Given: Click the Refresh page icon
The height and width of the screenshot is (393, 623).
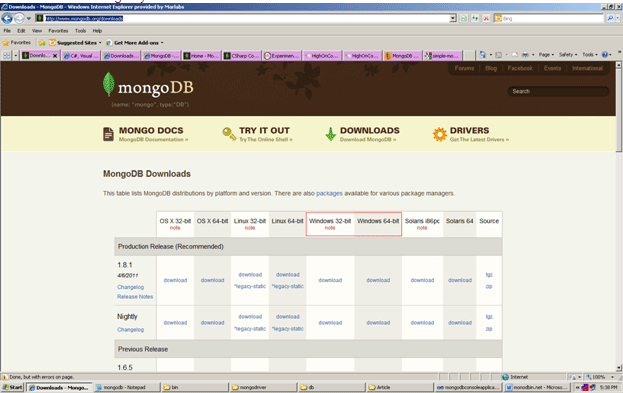Looking at the screenshot, I should pos(475,18).
